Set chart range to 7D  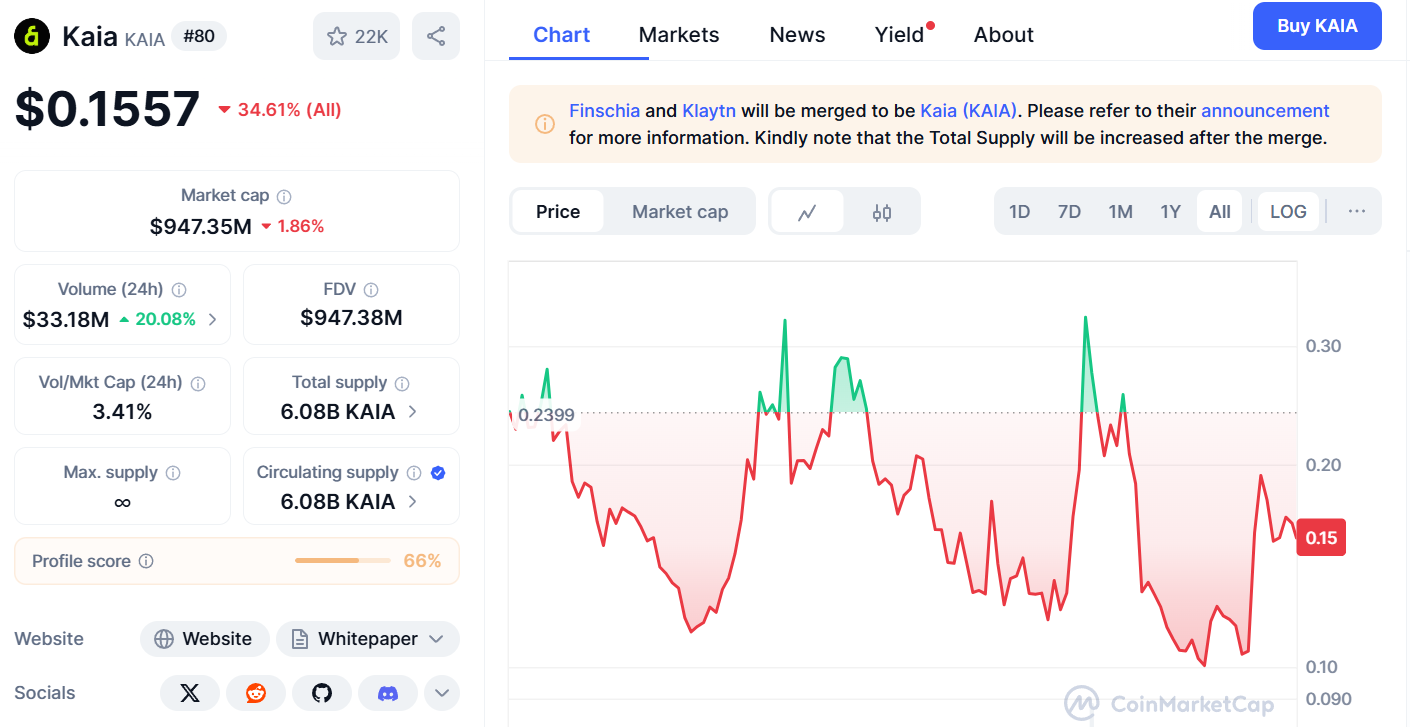pos(1069,212)
